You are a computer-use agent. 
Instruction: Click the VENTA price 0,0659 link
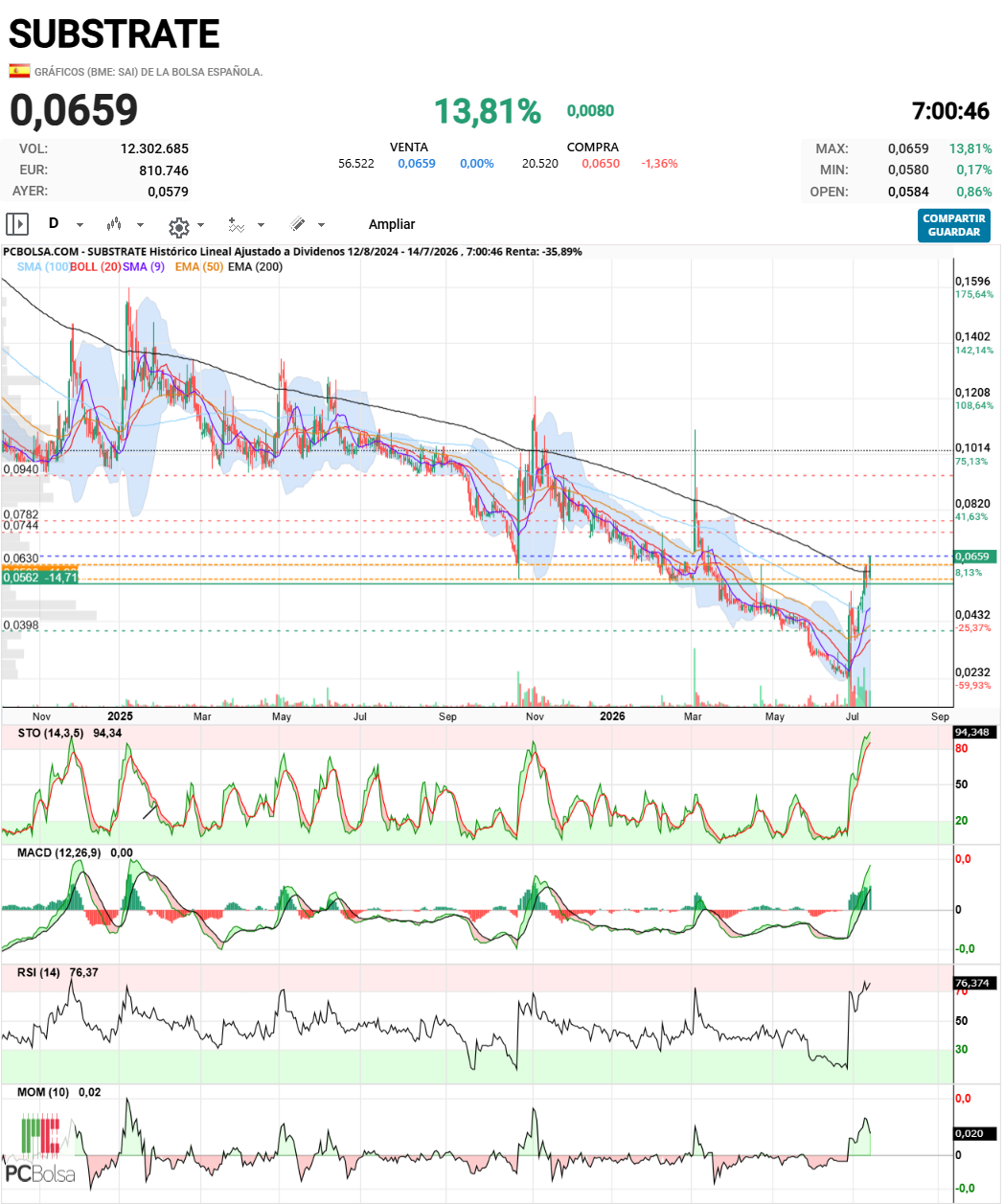point(417,164)
